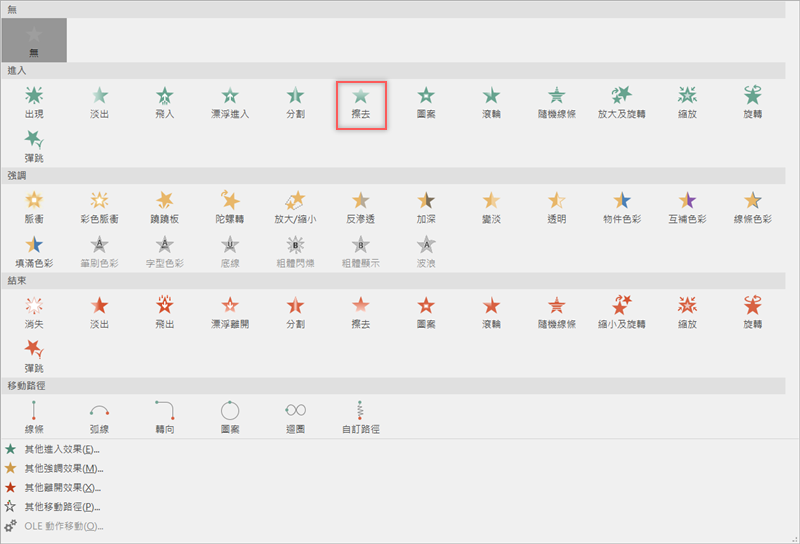Screen dimensions: 800x544
Task: Select the 透明 transparency emphasis effect
Action: (557, 207)
